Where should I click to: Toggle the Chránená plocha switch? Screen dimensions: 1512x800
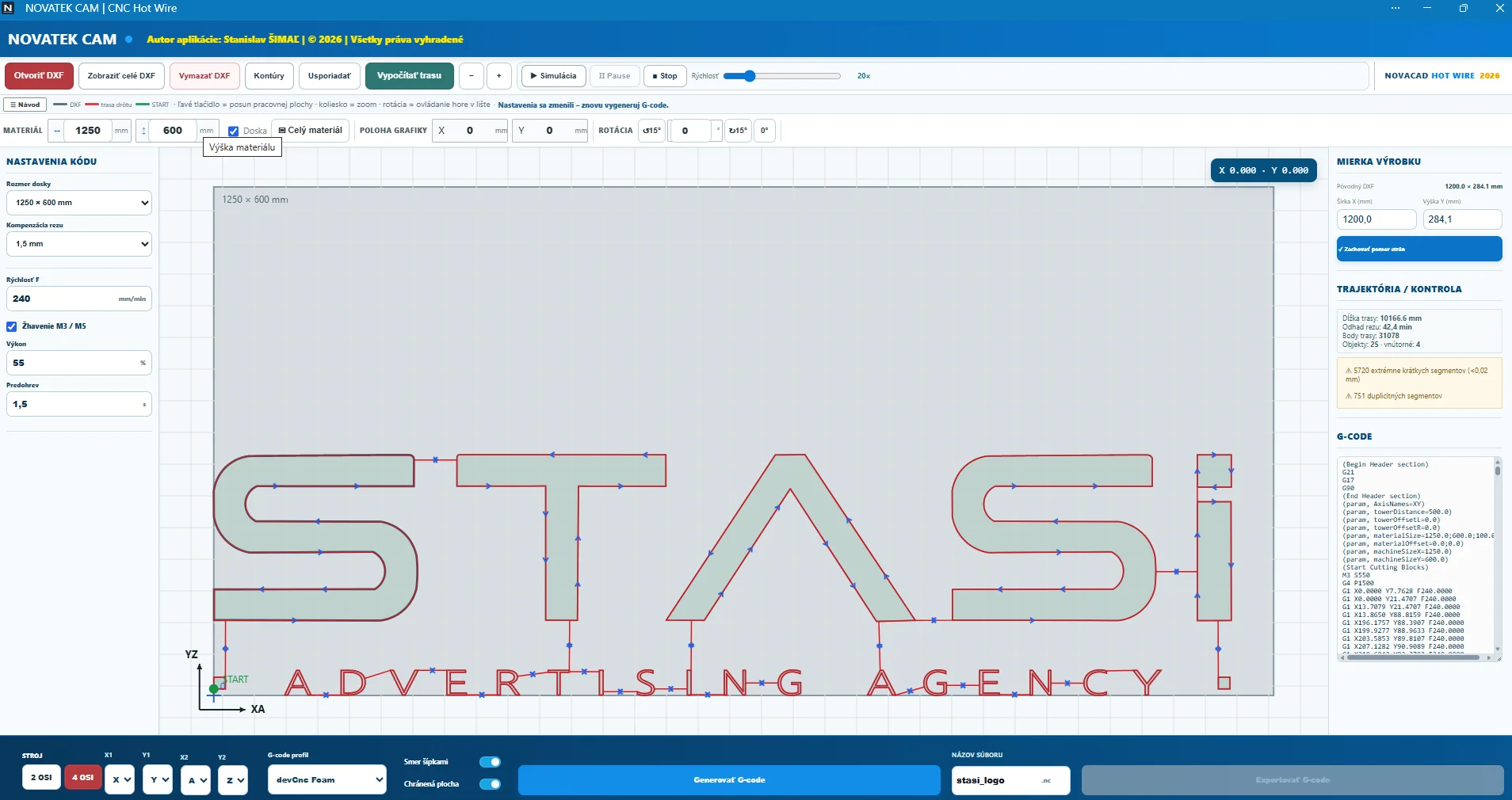pyautogui.click(x=491, y=784)
